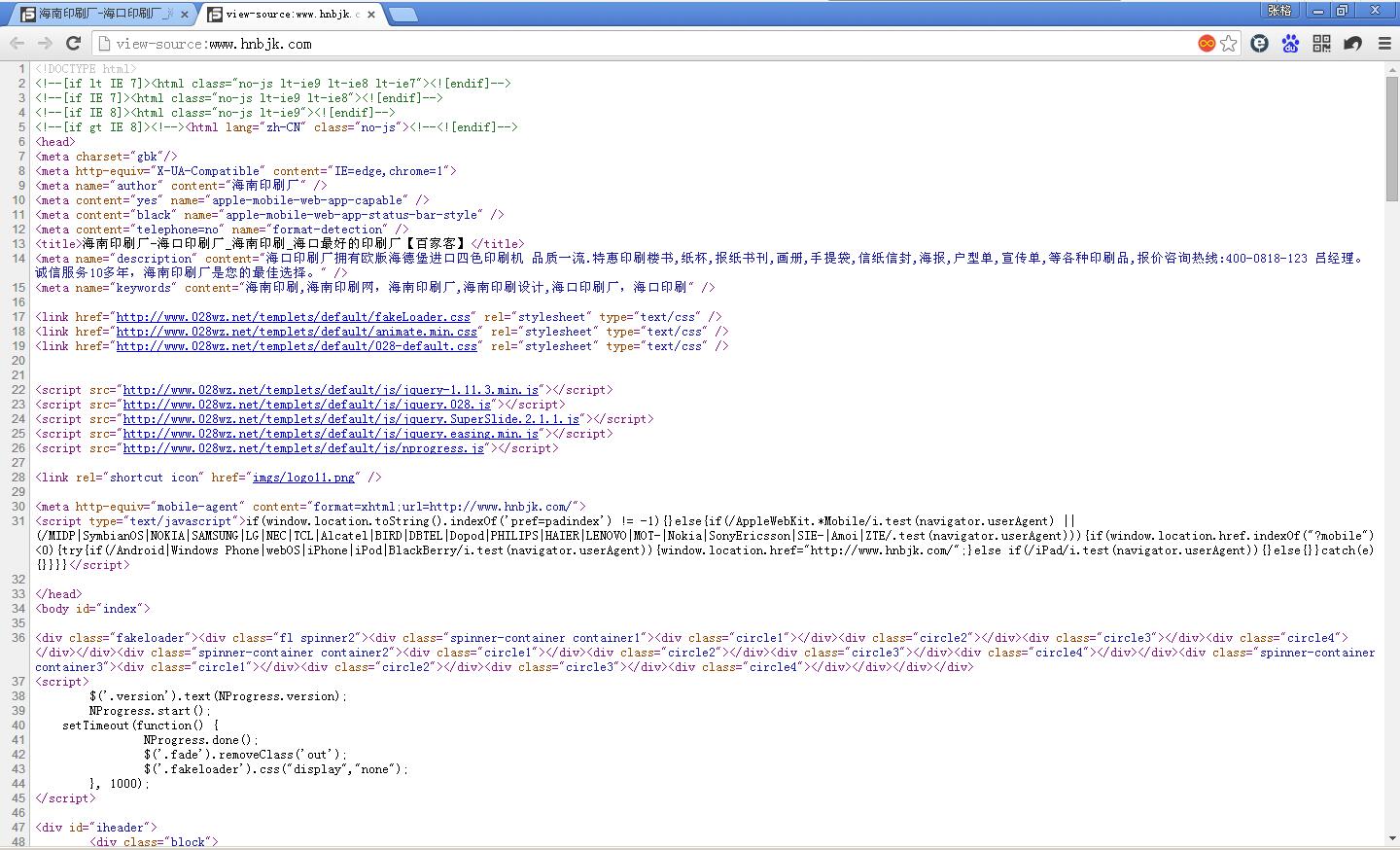
Task: Focus the address bar URL field
Action: pos(651,43)
